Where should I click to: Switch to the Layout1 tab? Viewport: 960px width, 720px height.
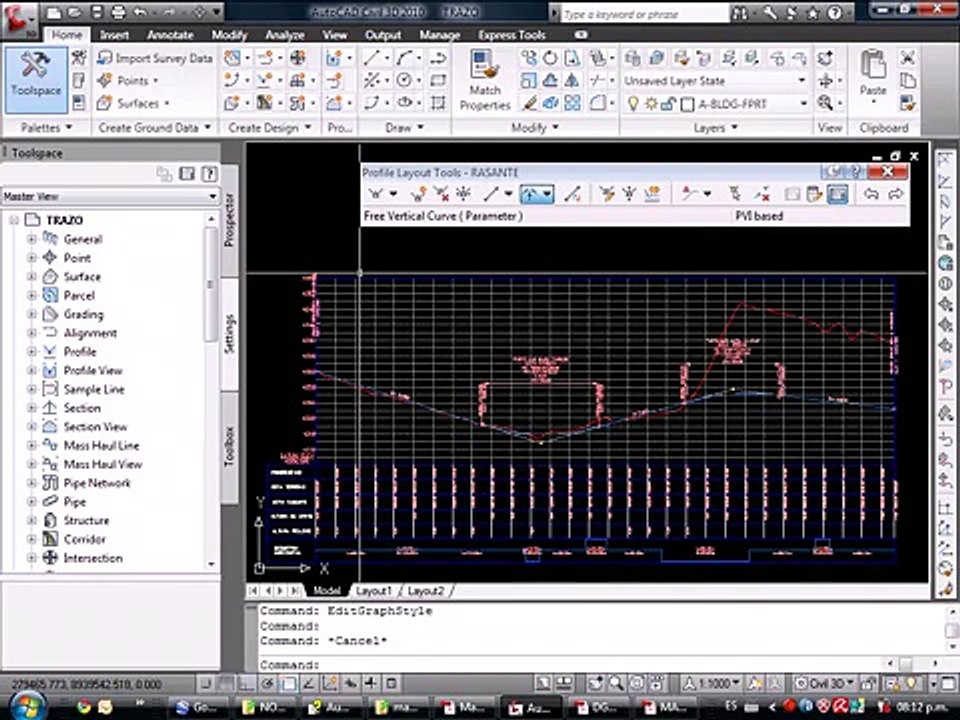click(x=373, y=591)
